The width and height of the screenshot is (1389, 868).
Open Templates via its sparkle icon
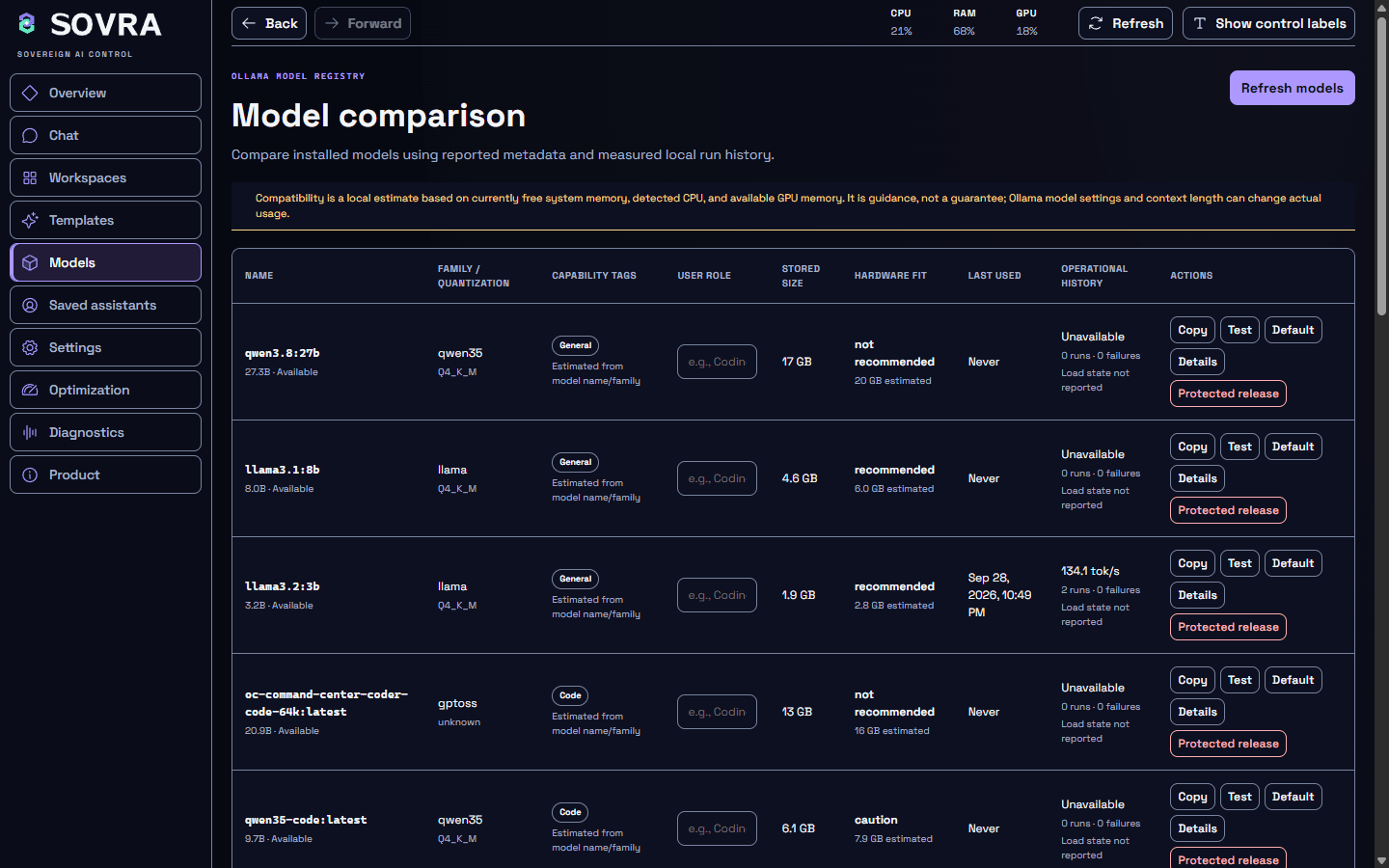tap(30, 220)
